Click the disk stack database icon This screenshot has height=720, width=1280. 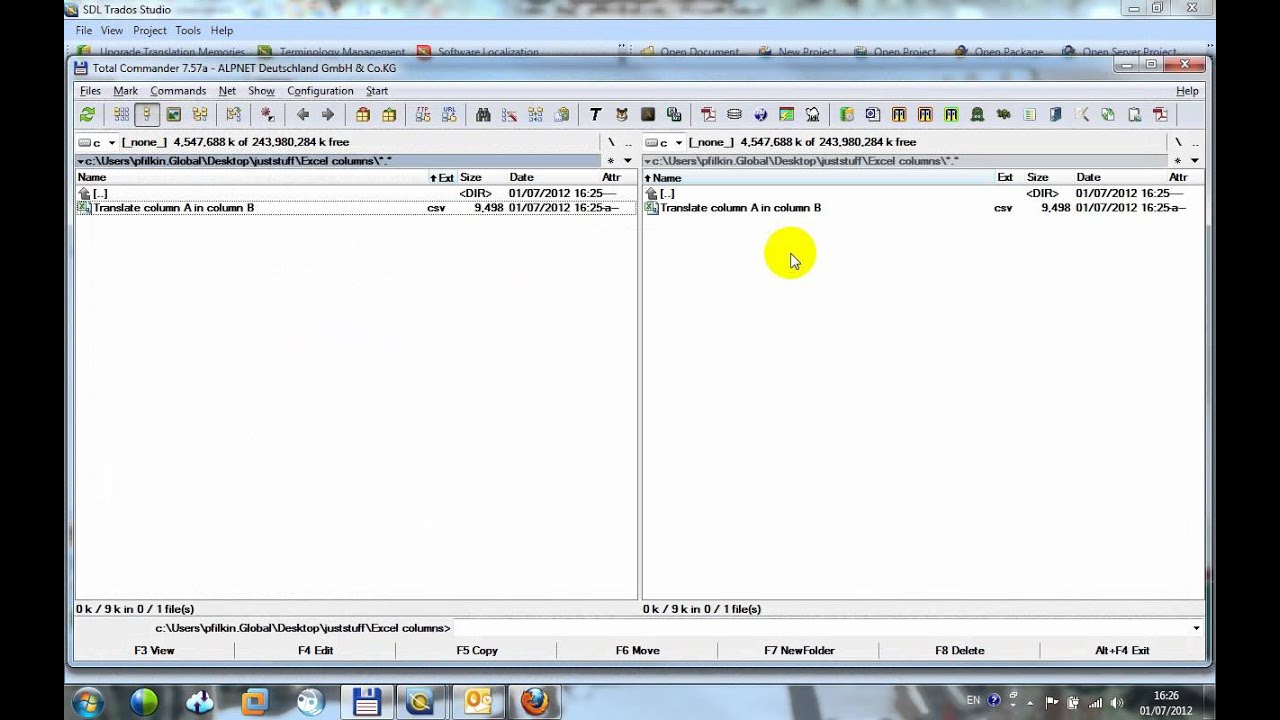[734, 115]
